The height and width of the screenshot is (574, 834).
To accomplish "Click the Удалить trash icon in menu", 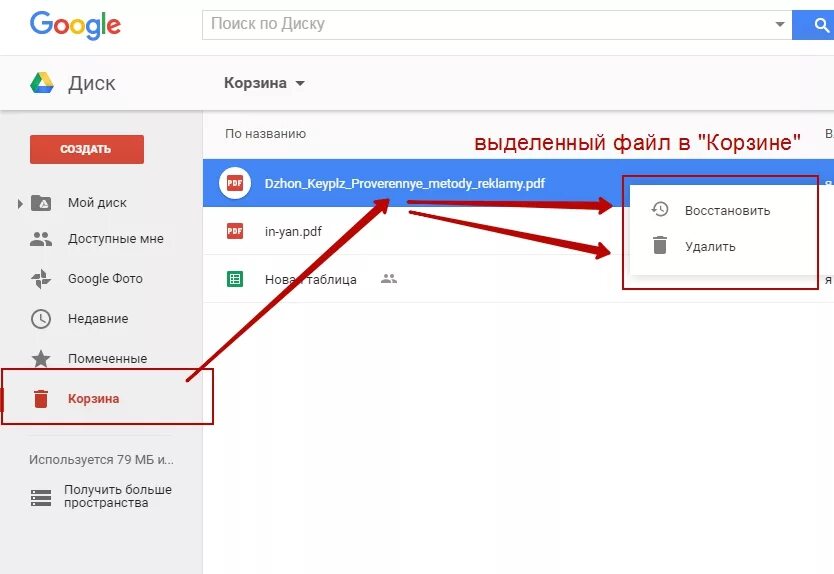I will (x=660, y=245).
